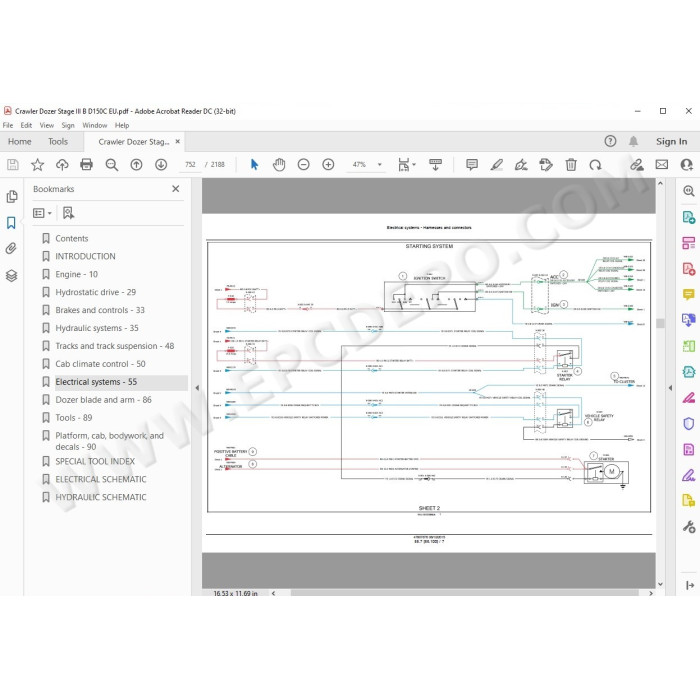
Task: Send file by email envelope icon
Action: (662, 165)
